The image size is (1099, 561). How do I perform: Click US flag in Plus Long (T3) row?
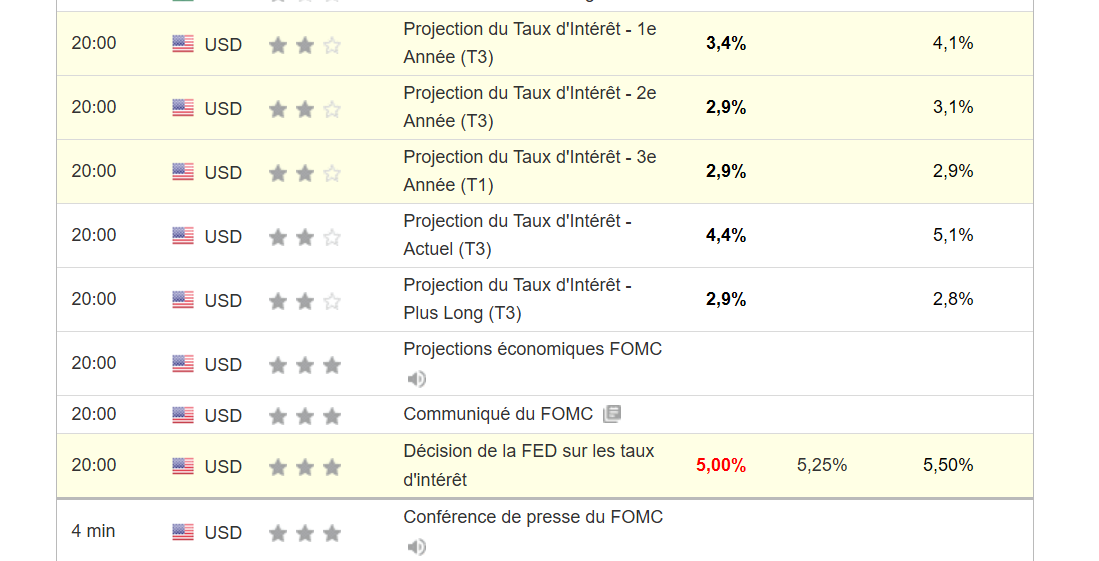(183, 300)
